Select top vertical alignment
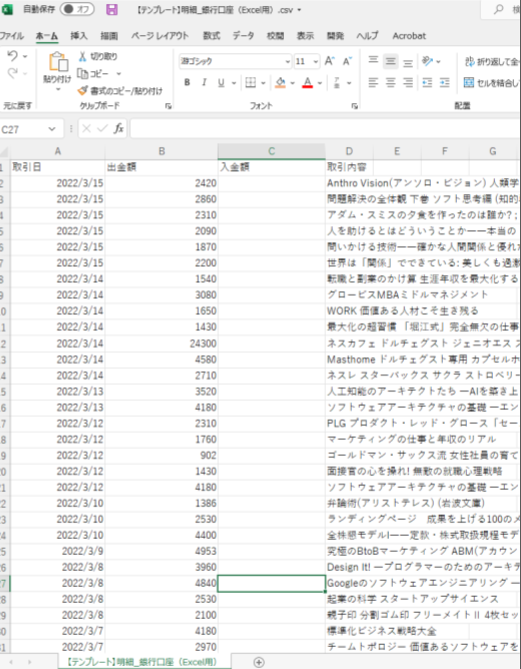The height and width of the screenshot is (669, 521). click(373, 61)
